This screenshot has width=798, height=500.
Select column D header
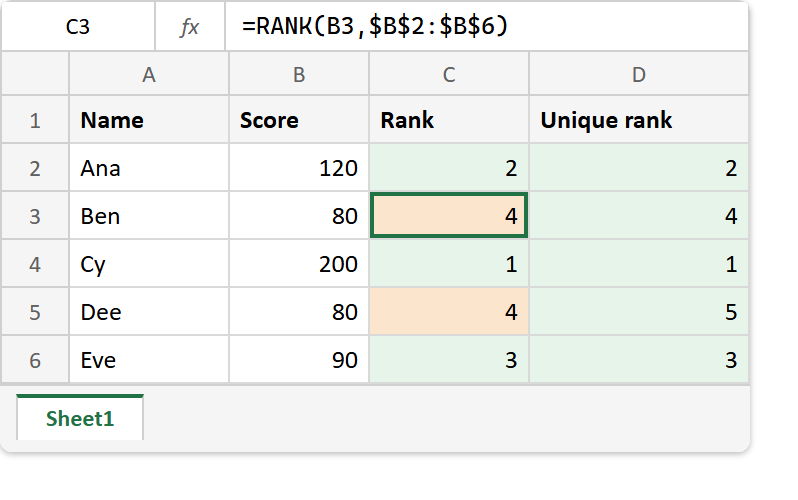point(639,75)
